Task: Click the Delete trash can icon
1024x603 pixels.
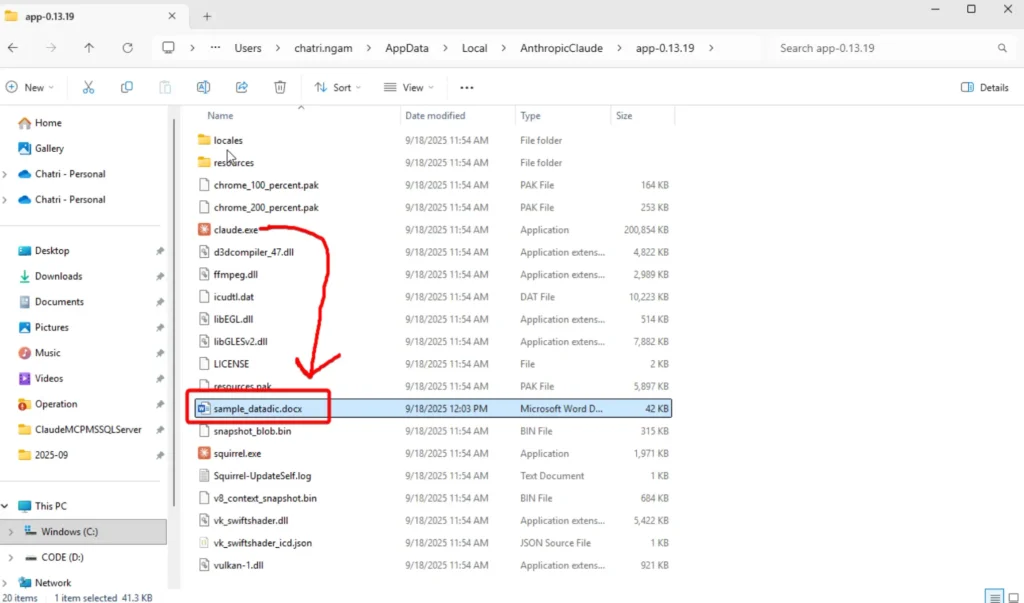Action: (x=280, y=88)
